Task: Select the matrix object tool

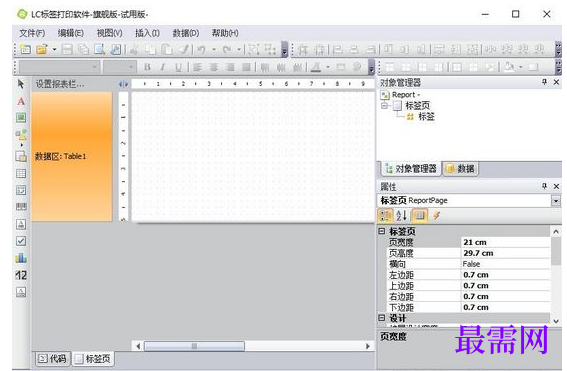Action: tap(21, 190)
